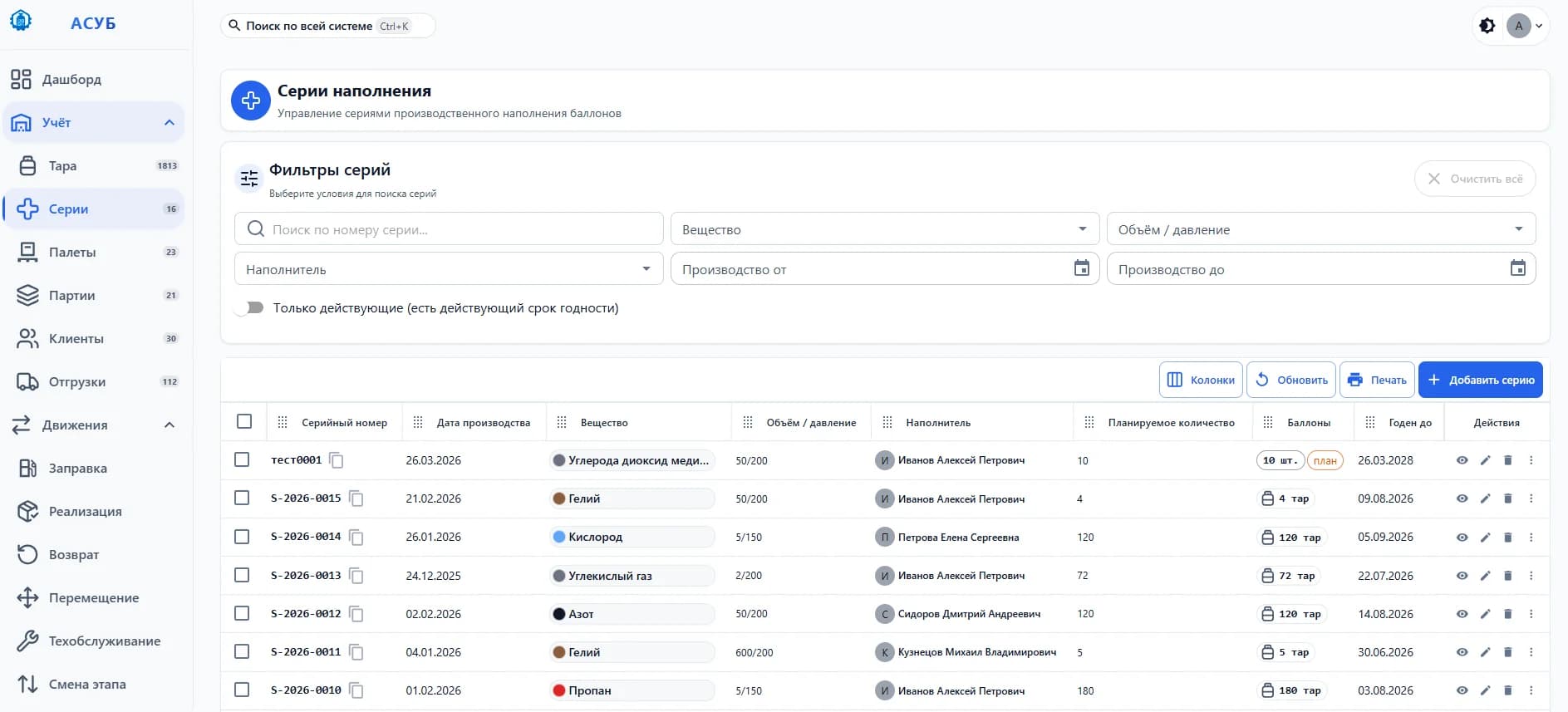Open the Вещество dropdown
This screenshot has height=712, width=1568.
pos(885,228)
